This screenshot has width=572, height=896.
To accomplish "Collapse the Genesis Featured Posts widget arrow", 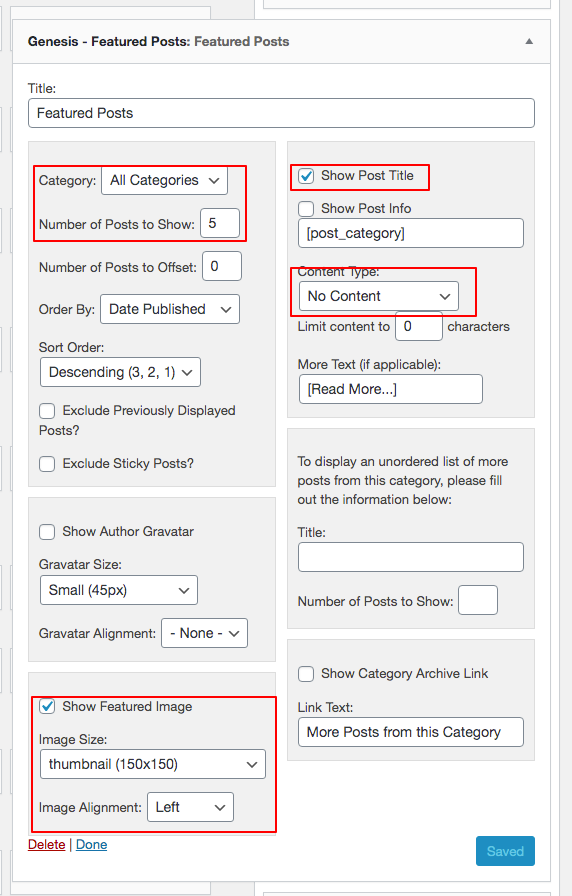I will tap(529, 41).
